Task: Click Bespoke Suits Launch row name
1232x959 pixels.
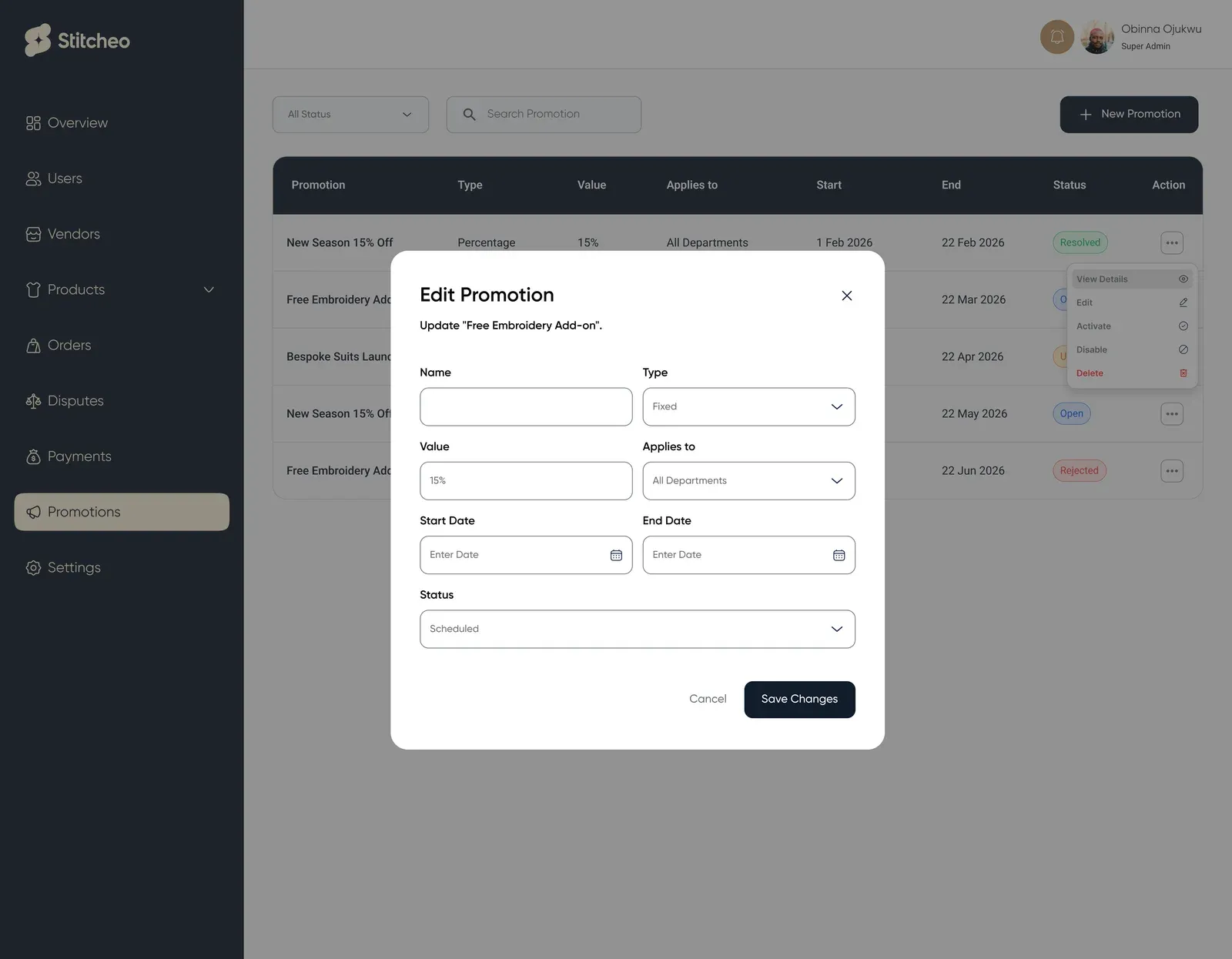Action: pos(339,357)
